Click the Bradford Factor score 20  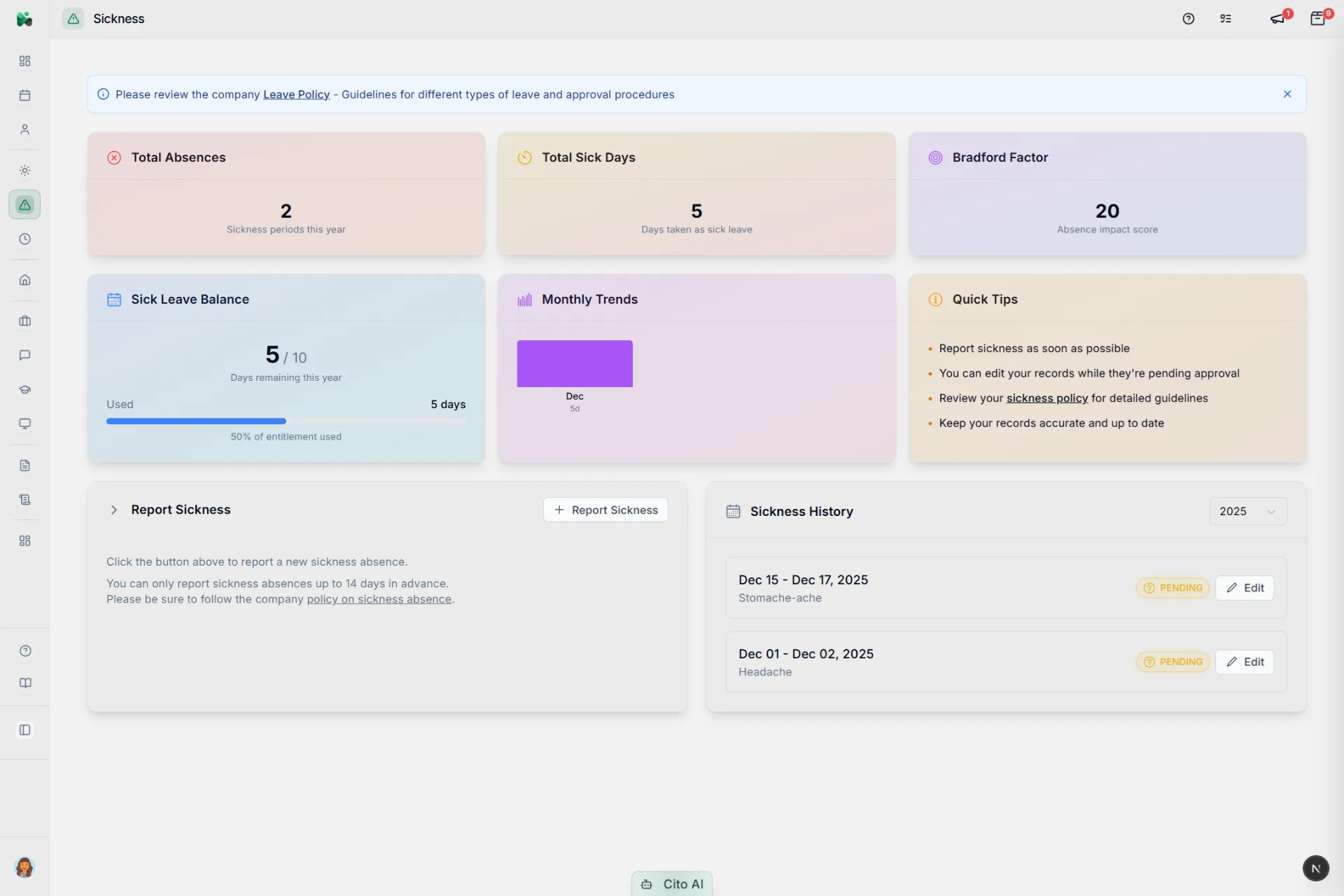pyautogui.click(x=1107, y=211)
